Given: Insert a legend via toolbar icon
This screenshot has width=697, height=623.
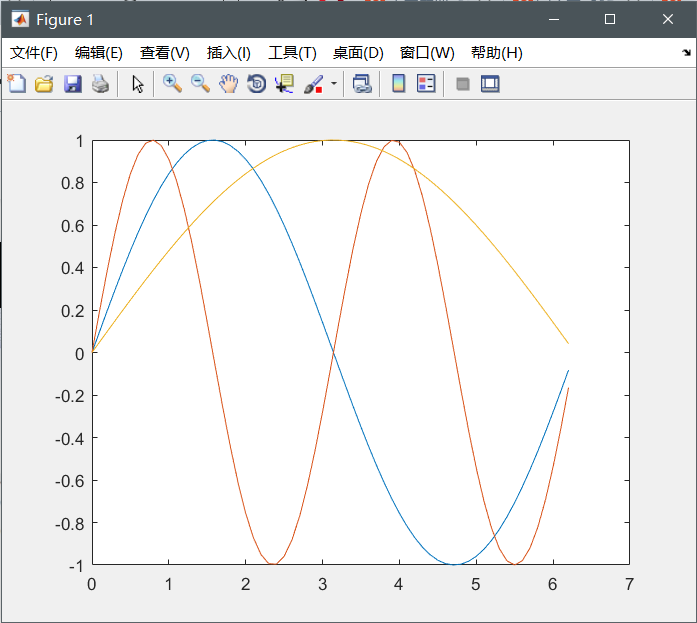Looking at the screenshot, I should (x=426, y=84).
